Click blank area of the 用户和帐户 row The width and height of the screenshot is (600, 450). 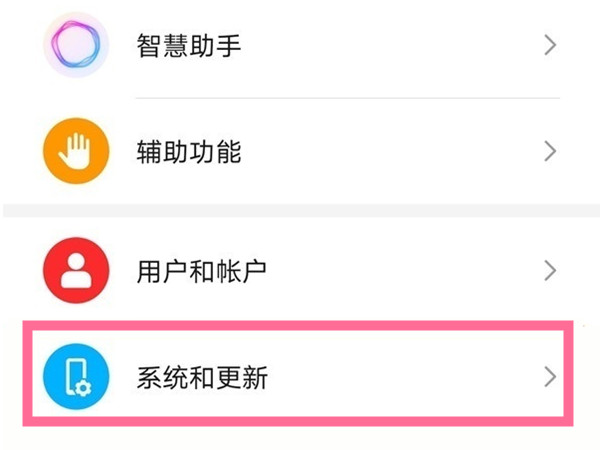pos(400,271)
